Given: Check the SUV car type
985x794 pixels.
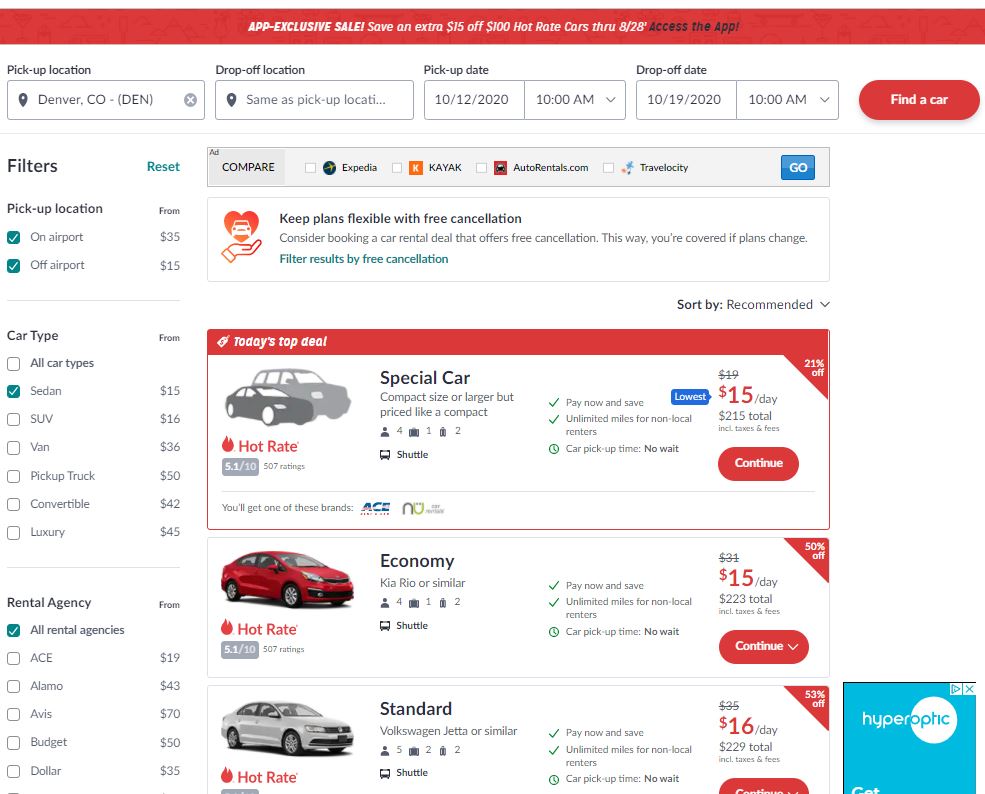Looking at the screenshot, I should click(x=13, y=420).
